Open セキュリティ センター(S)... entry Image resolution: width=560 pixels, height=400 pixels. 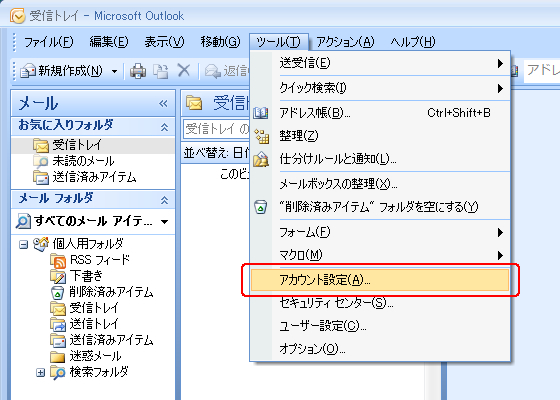(380, 303)
